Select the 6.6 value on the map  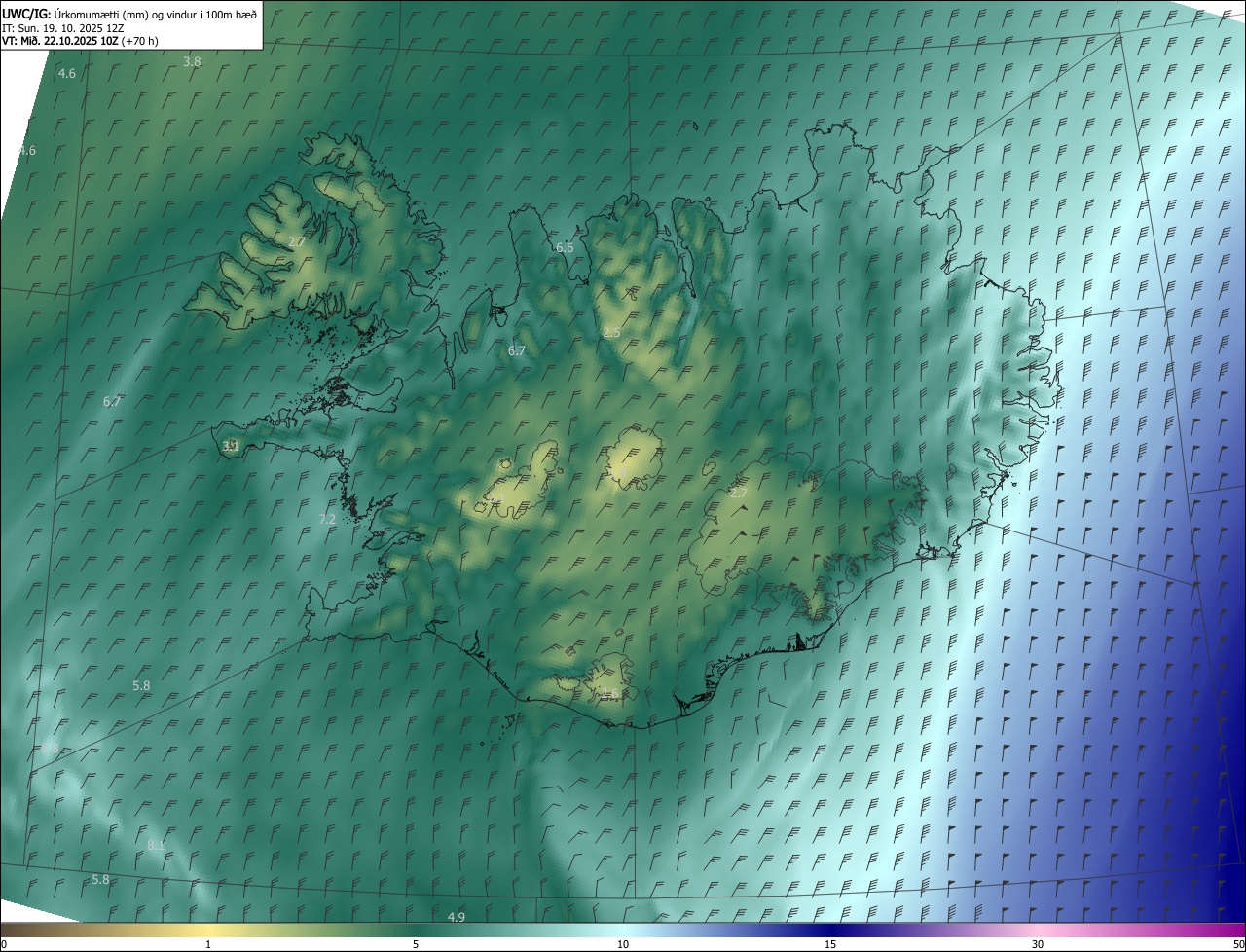[565, 247]
